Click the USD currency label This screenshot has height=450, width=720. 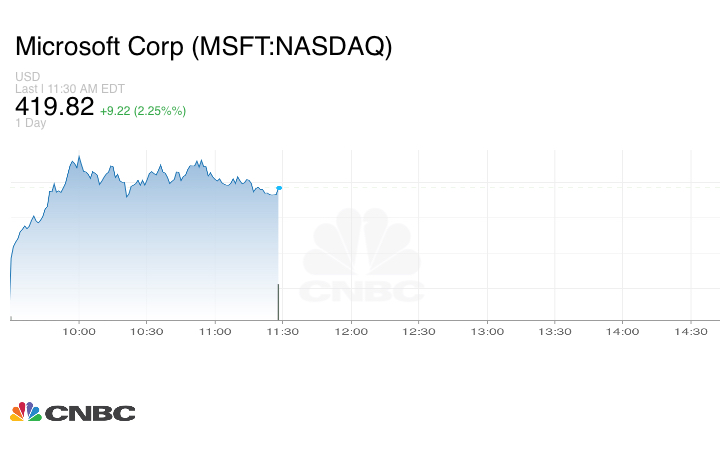tap(26, 77)
